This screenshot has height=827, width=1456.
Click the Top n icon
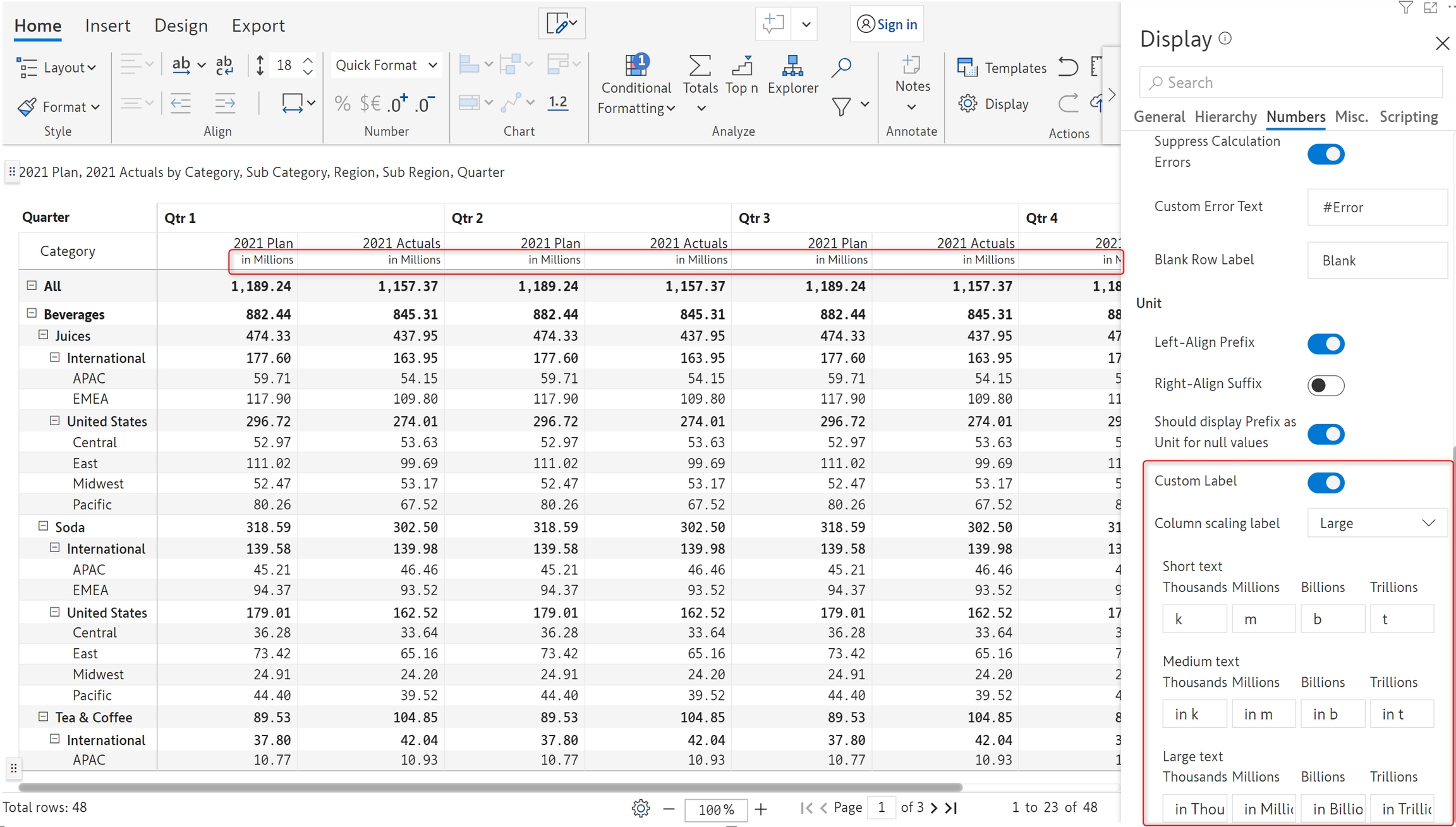pyautogui.click(x=742, y=66)
